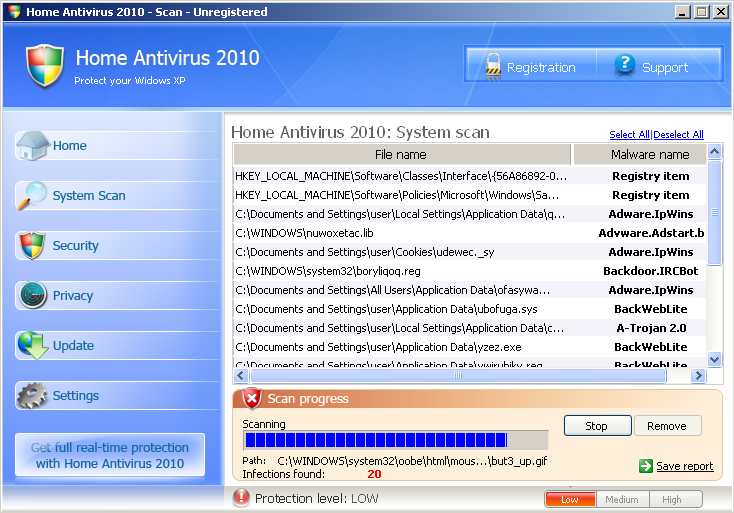Click the large shield logo in header
The height and width of the screenshot is (513, 734).
pyautogui.click(x=44, y=66)
